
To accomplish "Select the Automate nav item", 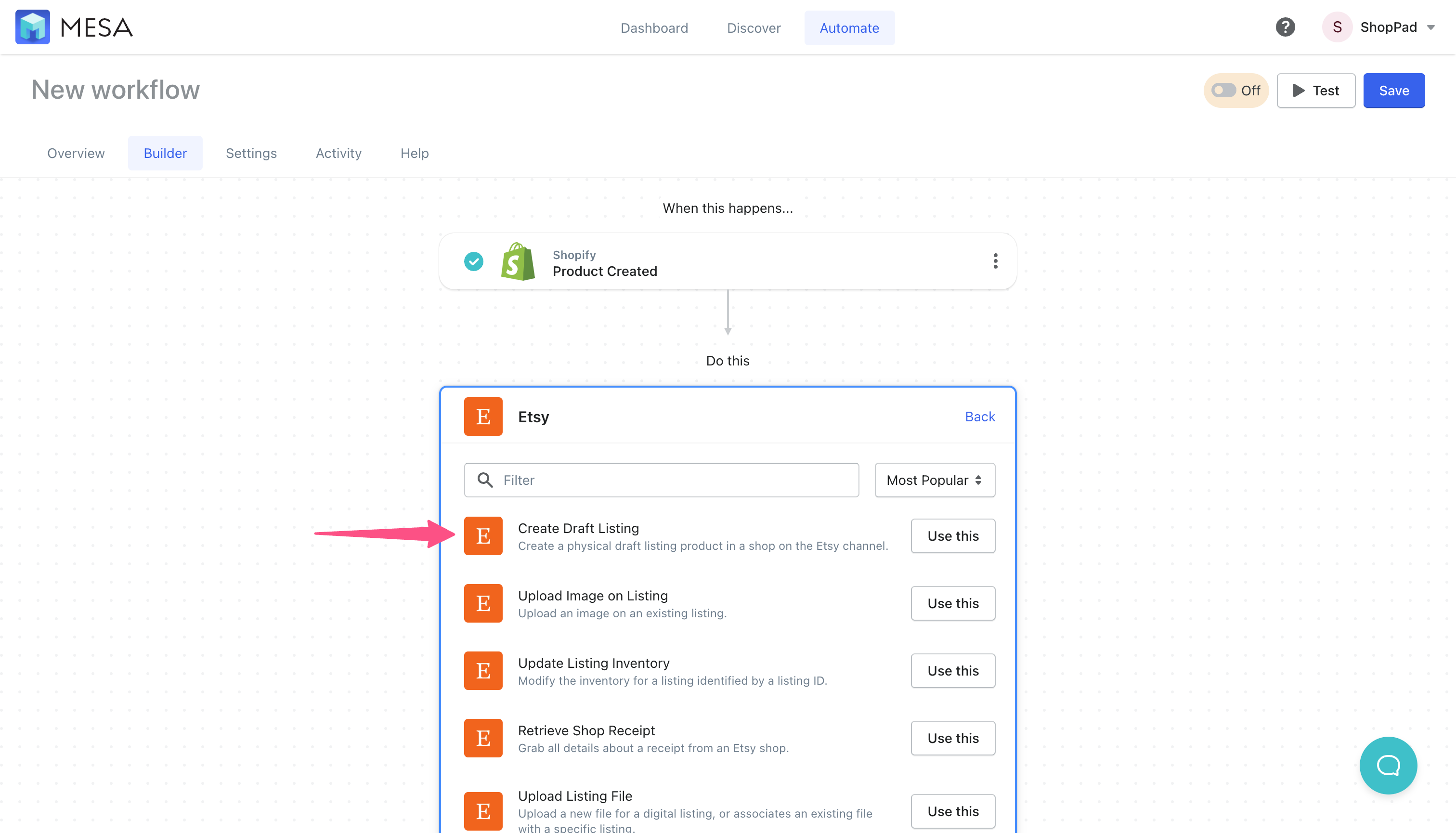I will tap(849, 28).
